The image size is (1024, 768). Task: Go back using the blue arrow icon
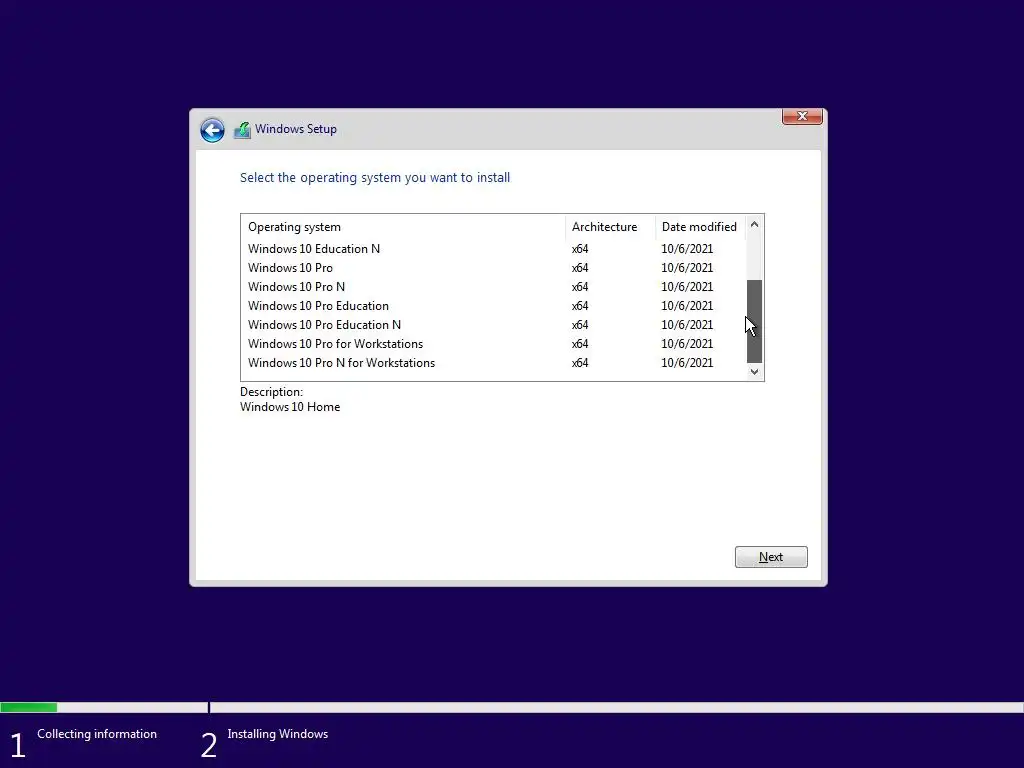click(212, 130)
